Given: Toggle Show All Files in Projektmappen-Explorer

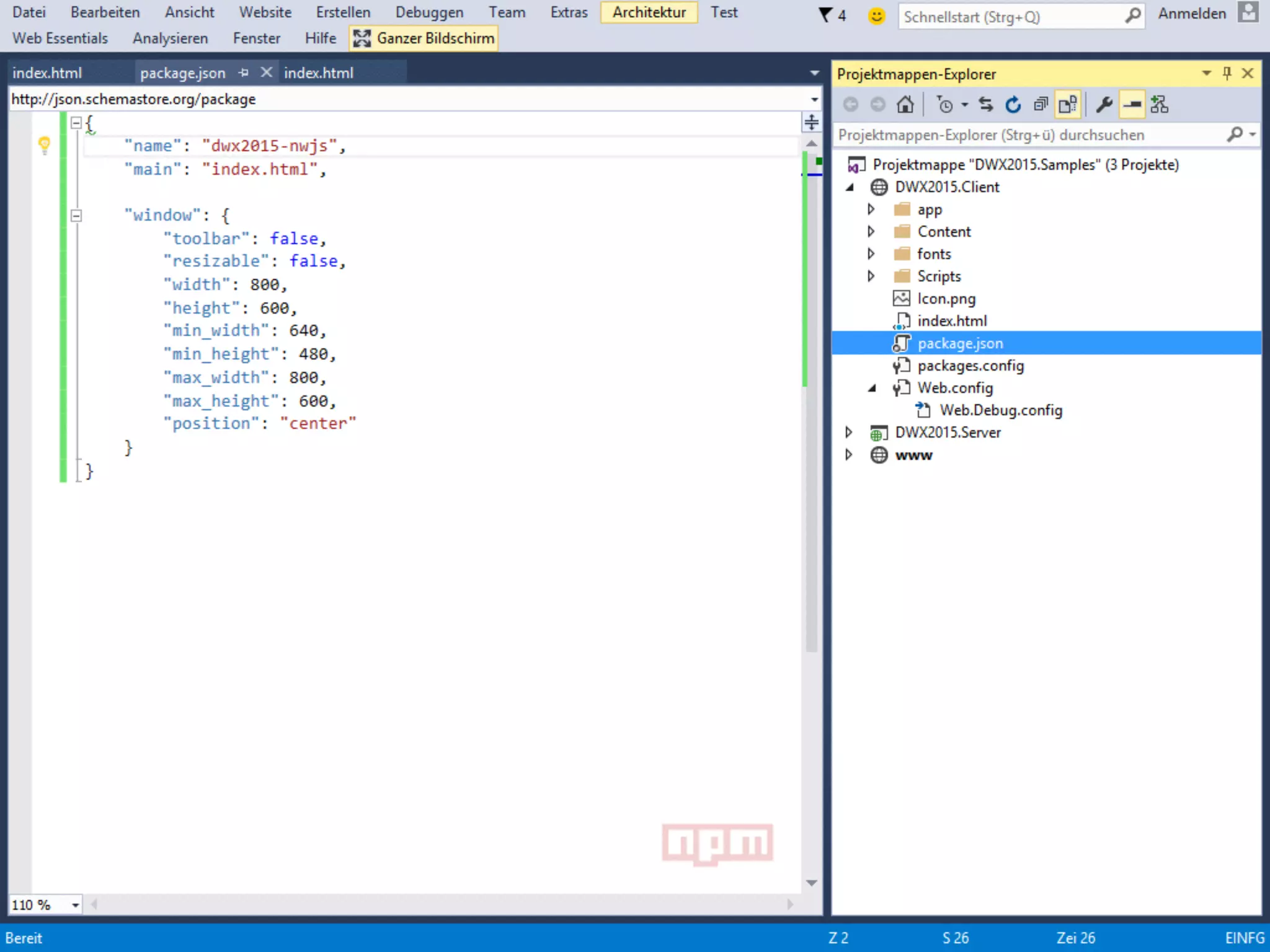Looking at the screenshot, I should click(1068, 105).
